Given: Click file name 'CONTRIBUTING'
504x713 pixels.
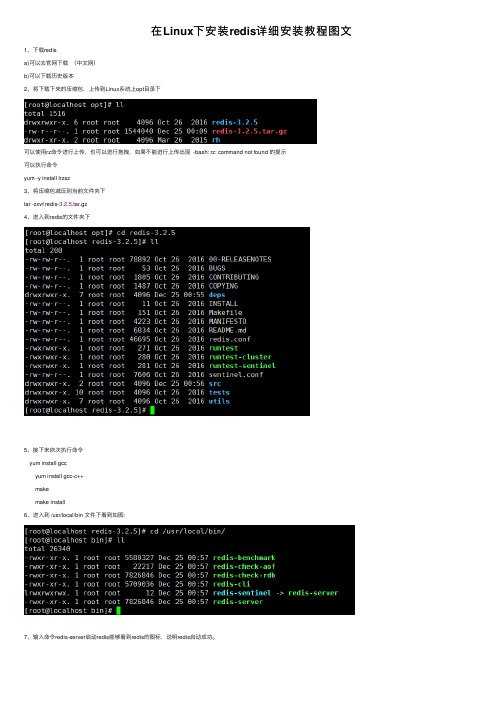Looking at the screenshot, I should pos(234,277).
